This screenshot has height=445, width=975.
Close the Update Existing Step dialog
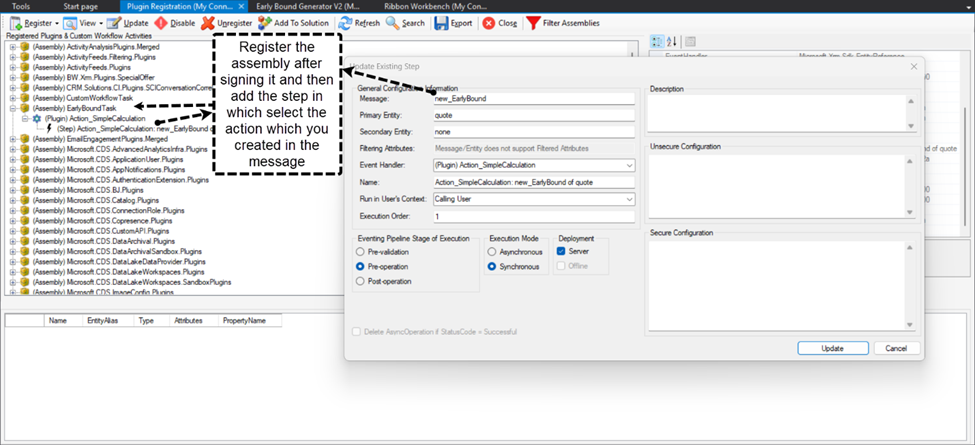(913, 66)
